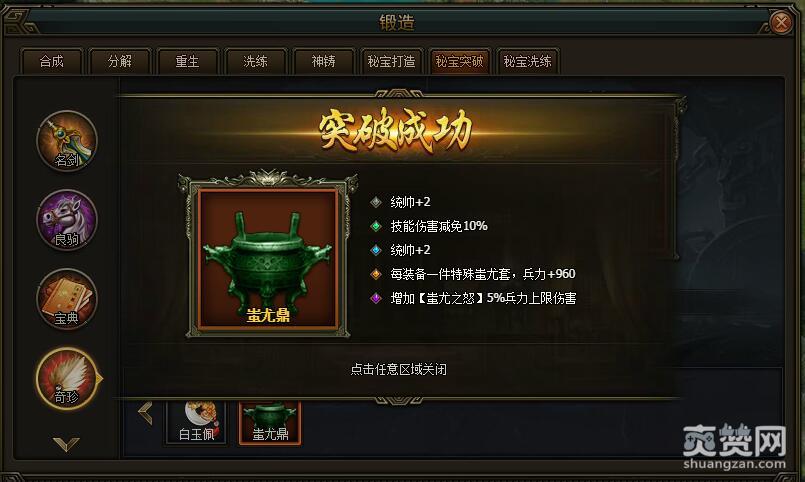Select the 名剑 sword category icon
The width and height of the screenshot is (805, 482).
[67, 141]
